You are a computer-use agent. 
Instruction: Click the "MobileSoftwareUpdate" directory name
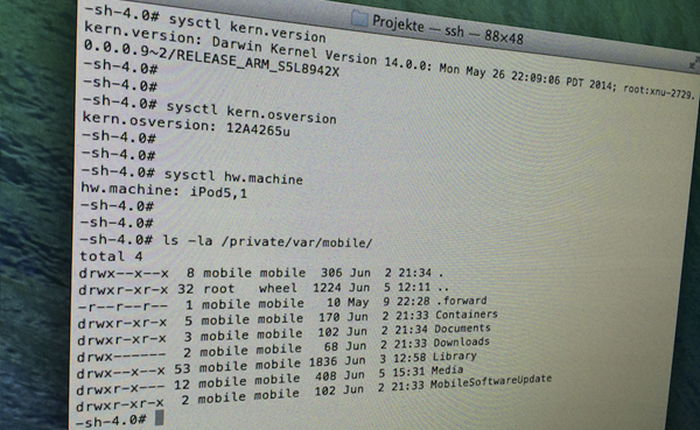491,382
